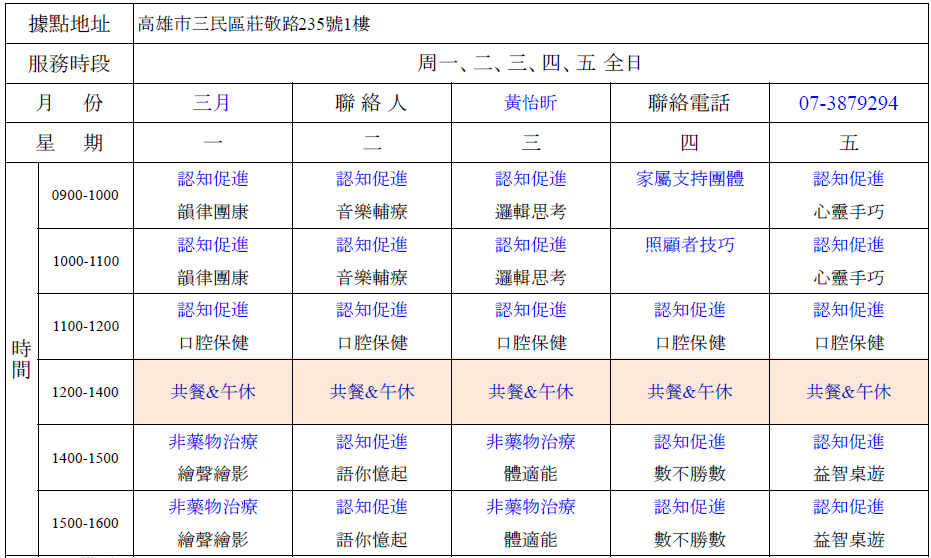Select the 時間 vertical label
This screenshot has height=558, width=931.
[21, 360]
